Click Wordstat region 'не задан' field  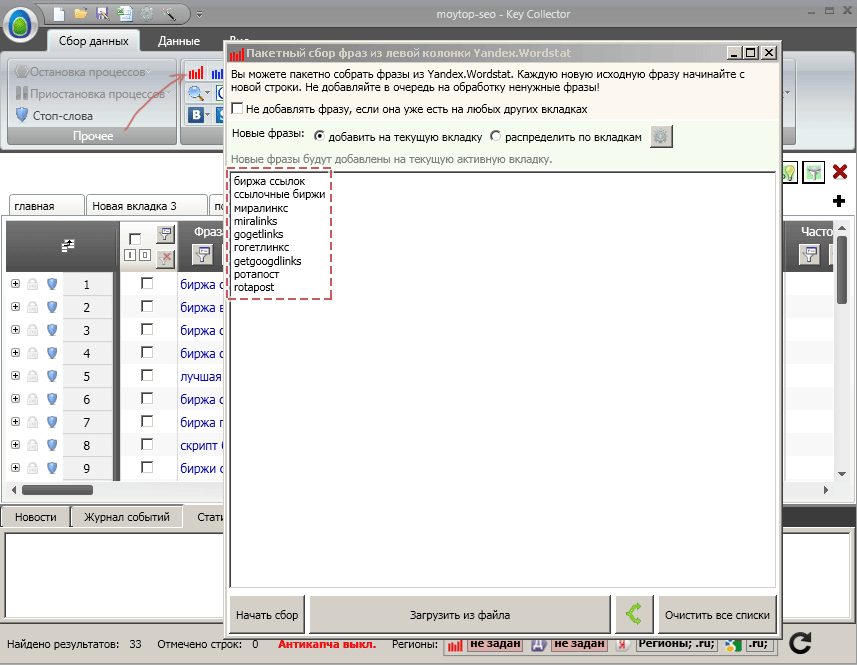coord(495,644)
